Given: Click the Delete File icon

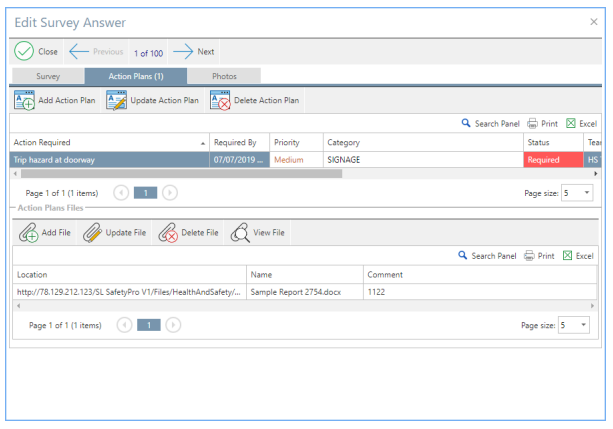Looking at the screenshot, I should tap(168, 233).
